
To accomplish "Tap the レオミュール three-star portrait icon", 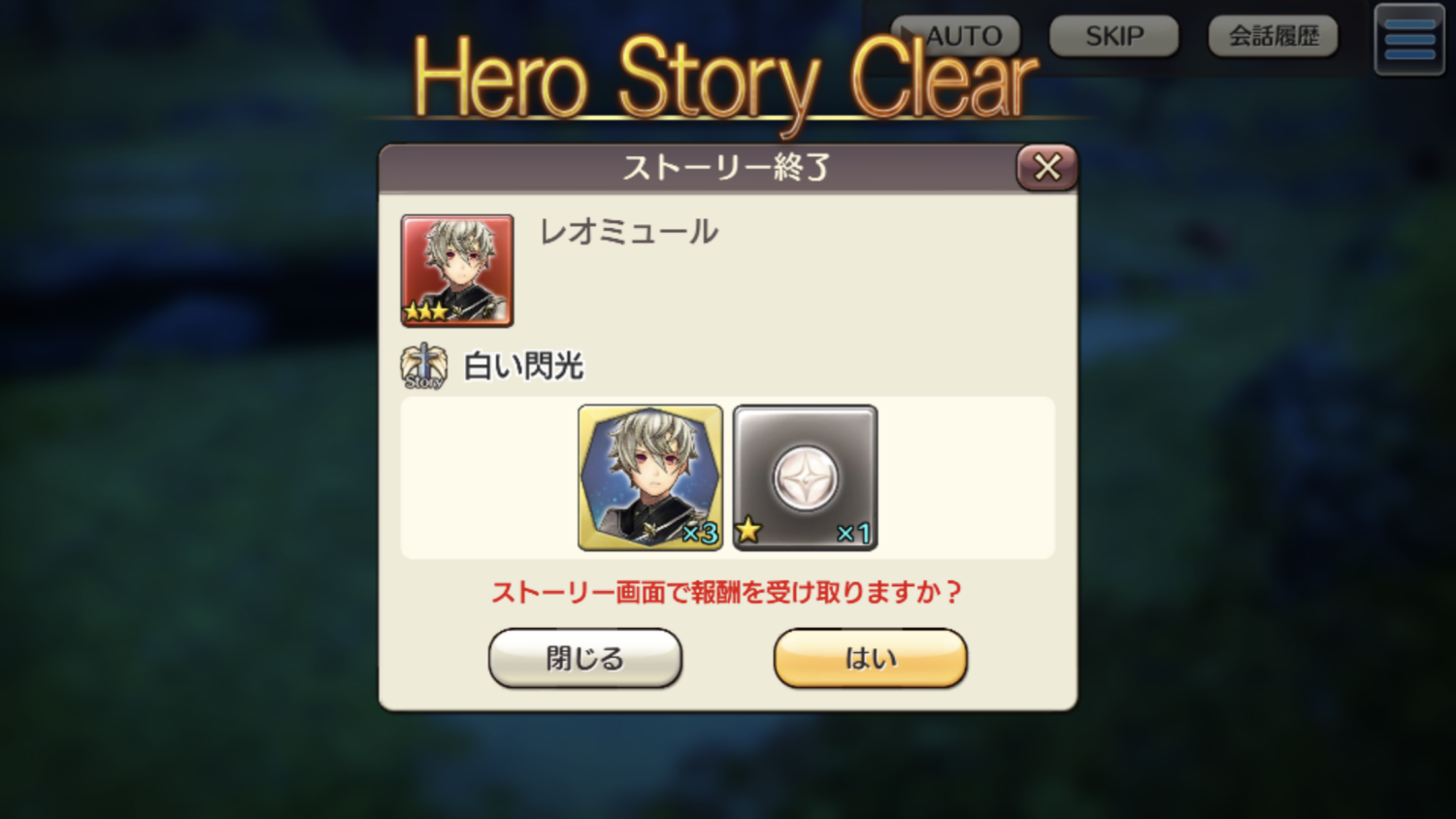I will point(457,271).
